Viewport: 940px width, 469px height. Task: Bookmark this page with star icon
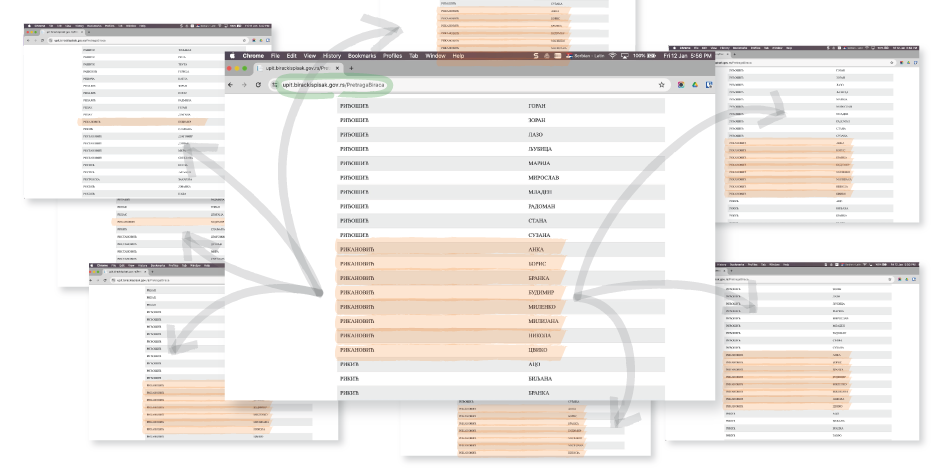click(662, 85)
